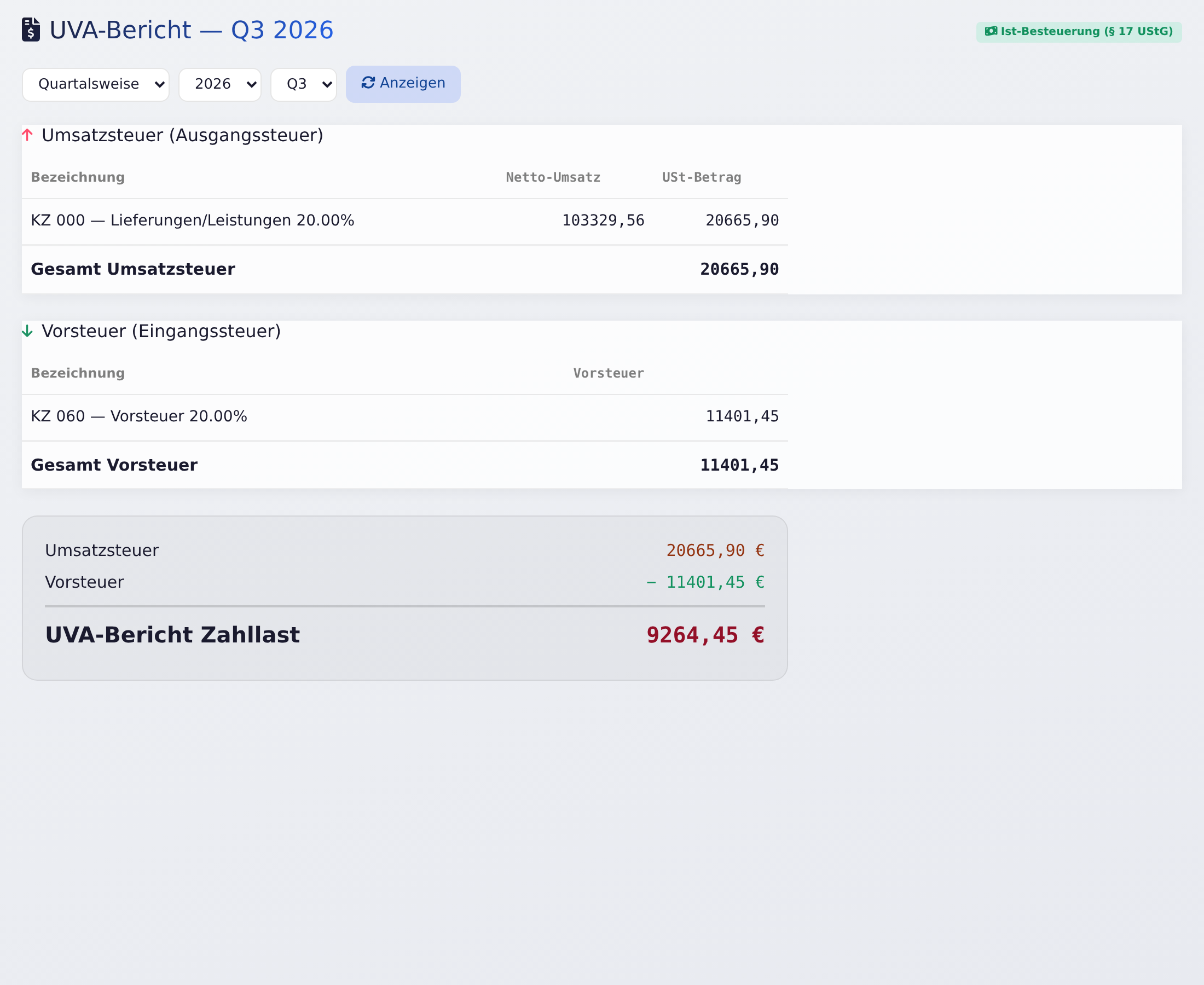Image resolution: width=1204 pixels, height=985 pixels.
Task: Open the Q3 quarter dropdown
Action: pyautogui.click(x=304, y=84)
